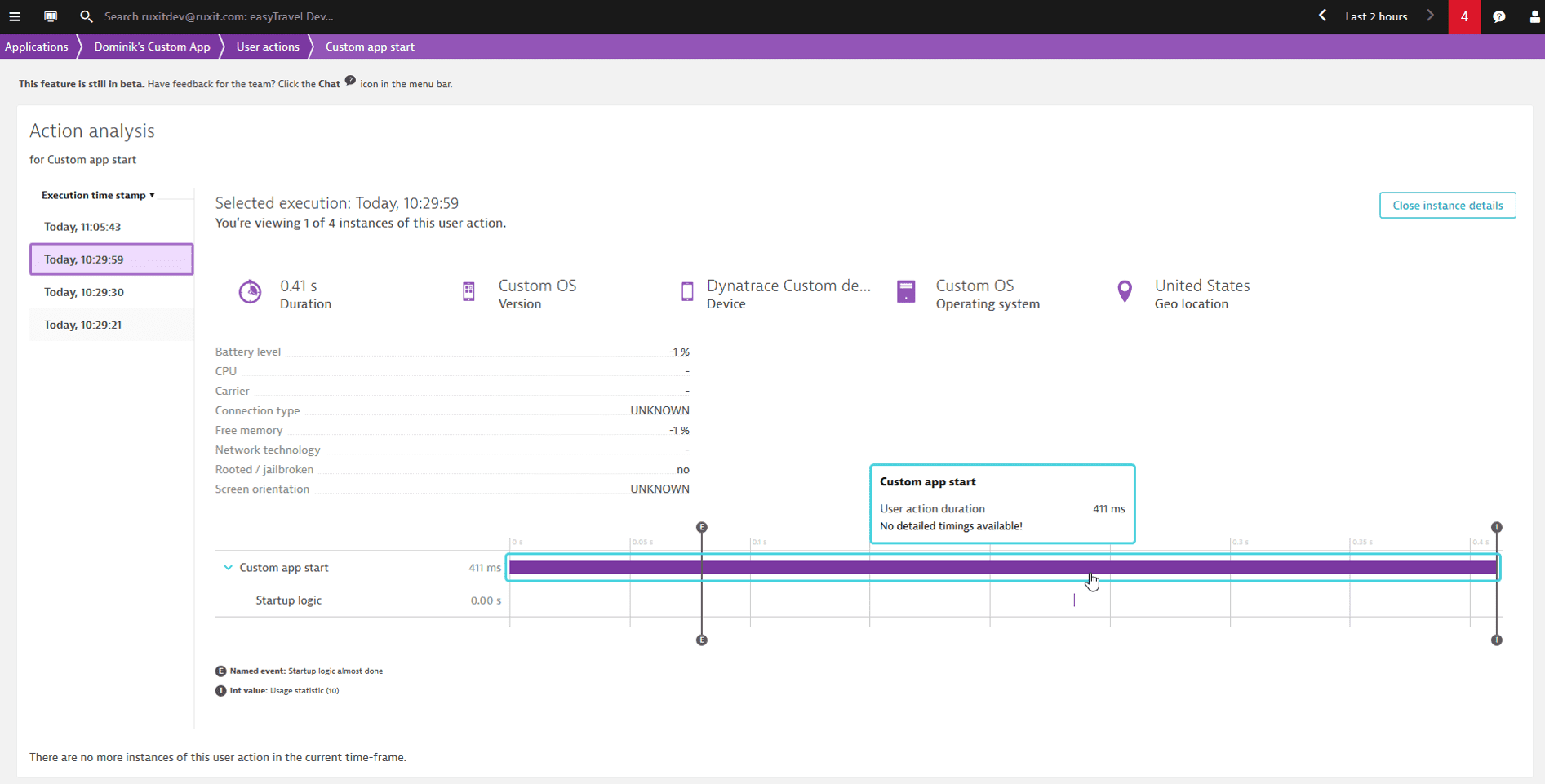Click the Int value legend icon
This screenshot has height=784, width=1545.
point(220,691)
